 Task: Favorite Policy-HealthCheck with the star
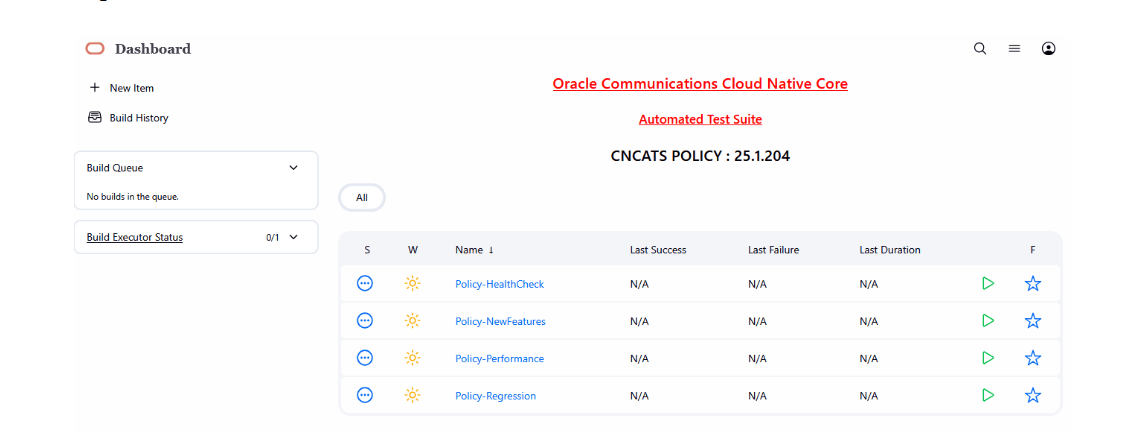(x=1033, y=284)
